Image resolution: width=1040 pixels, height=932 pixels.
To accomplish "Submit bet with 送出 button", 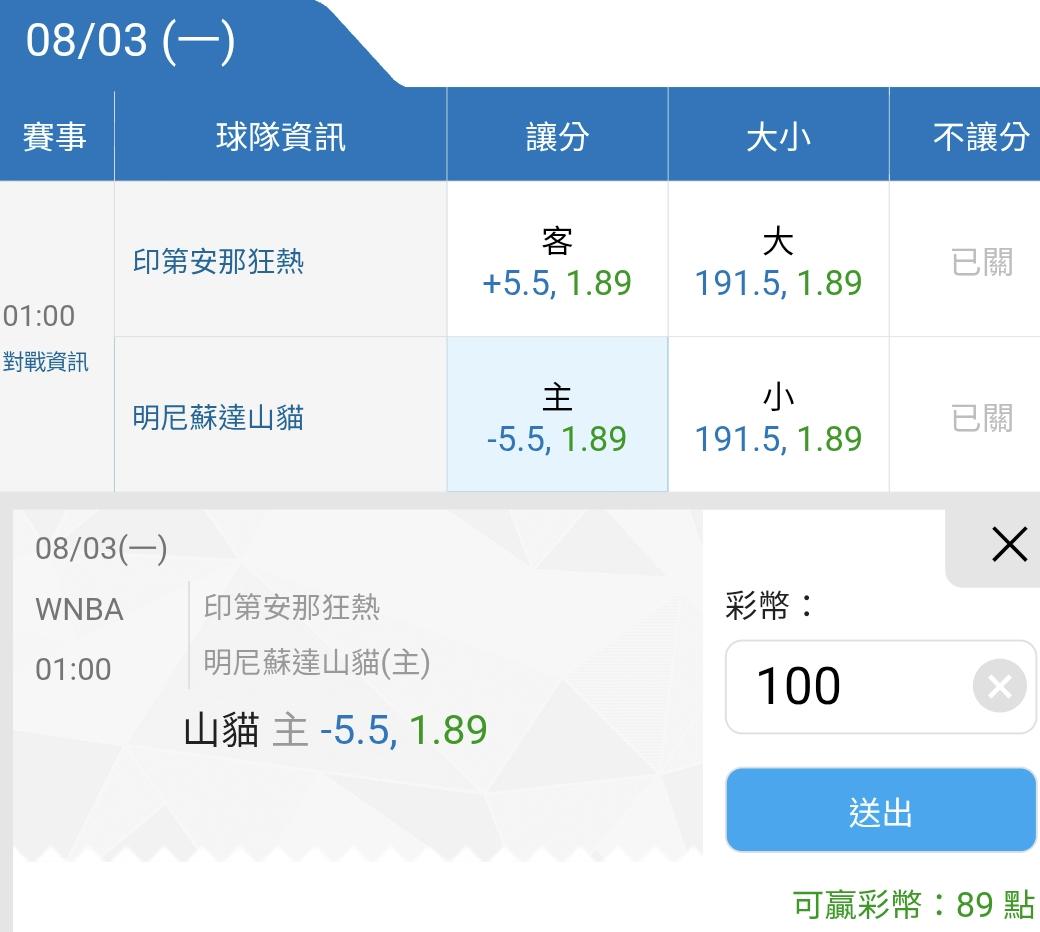I will (x=880, y=810).
